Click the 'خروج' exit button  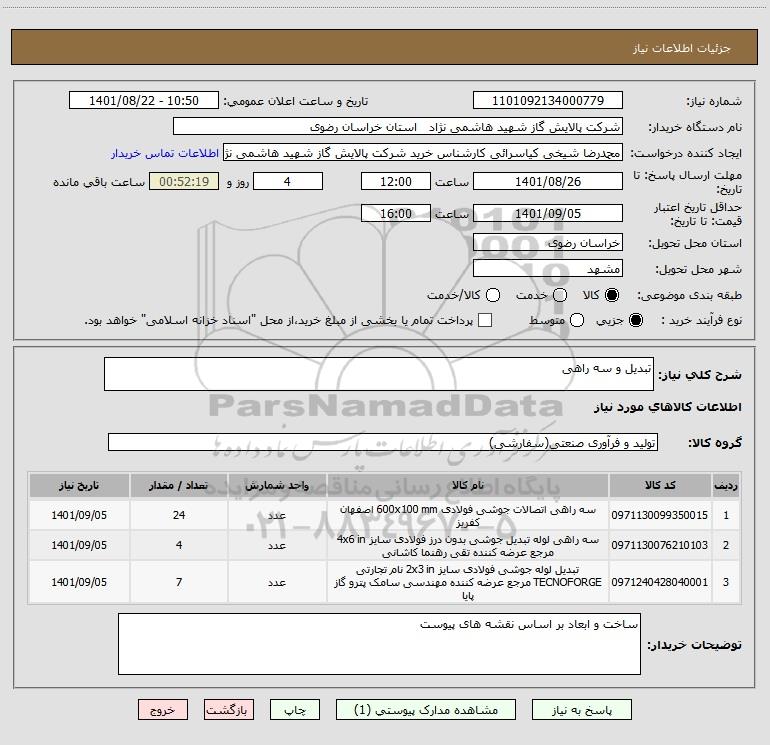pos(163,710)
